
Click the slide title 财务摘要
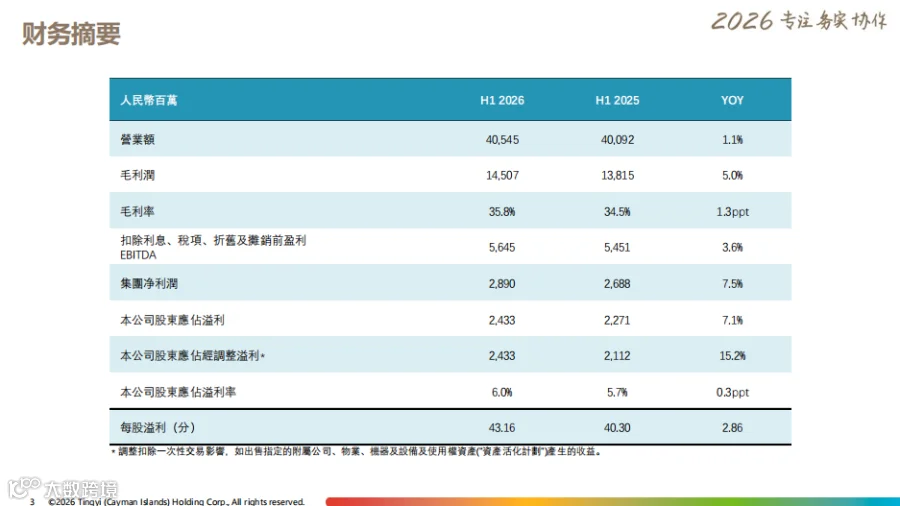tap(71, 34)
